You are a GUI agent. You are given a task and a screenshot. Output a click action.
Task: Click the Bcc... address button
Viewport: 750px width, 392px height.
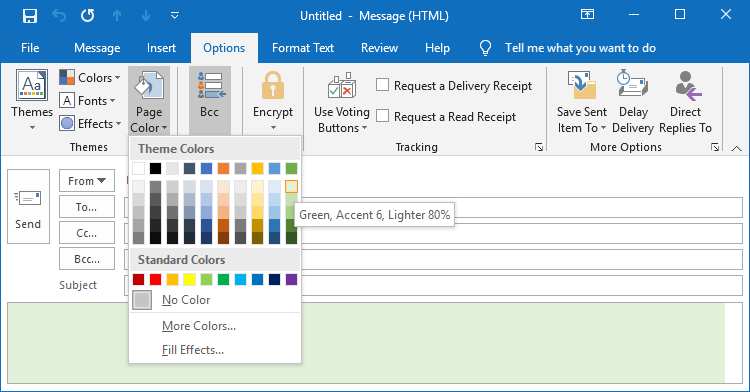pyautogui.click(x=87, y=259)
